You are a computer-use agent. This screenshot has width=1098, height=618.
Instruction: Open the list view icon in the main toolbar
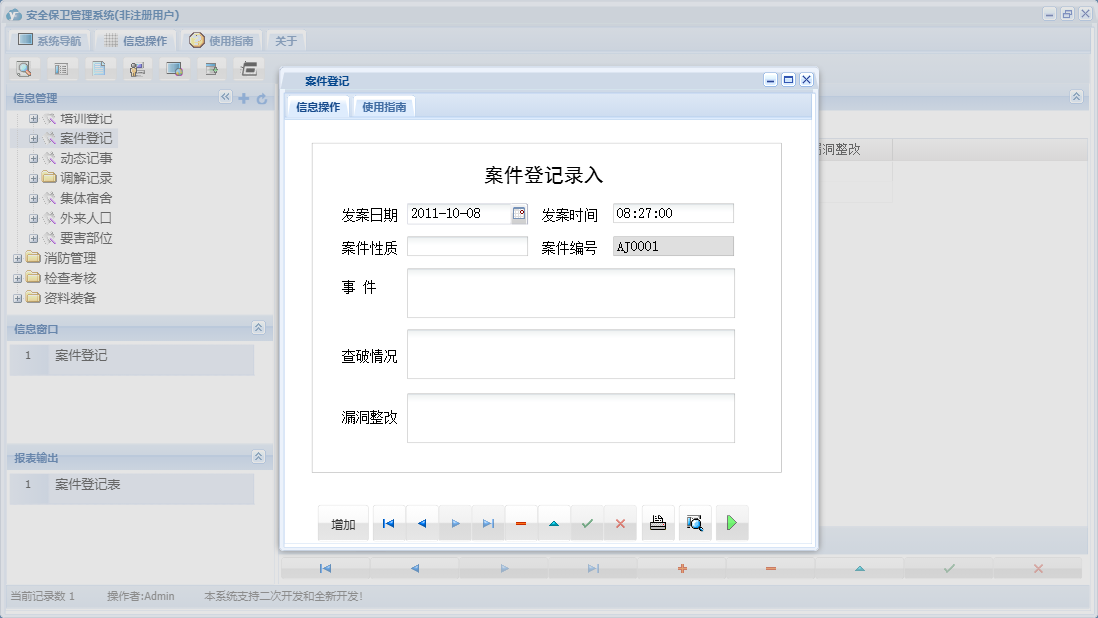(62, 68)
